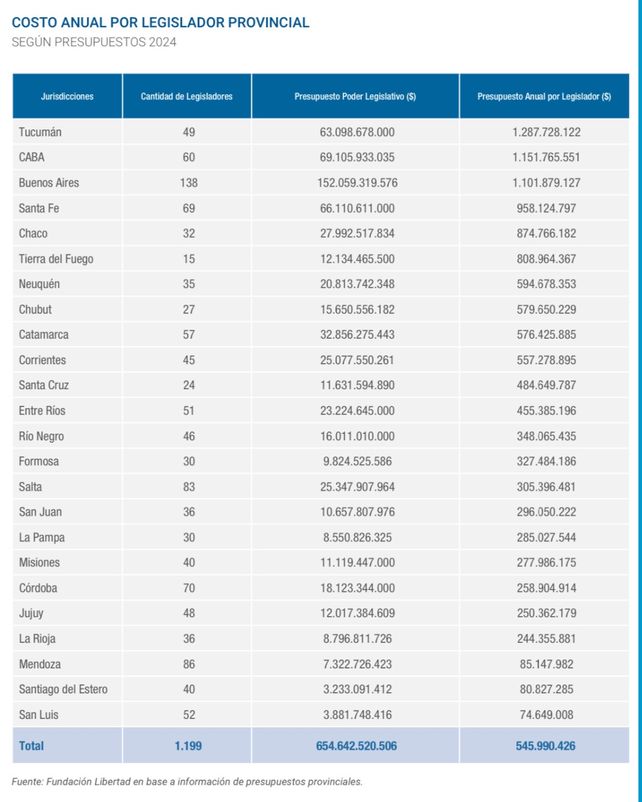Screen dimensions: 642x802
Task: Select the Presupuesto Poder Legislativo column header
Action: tap(355, 96)
